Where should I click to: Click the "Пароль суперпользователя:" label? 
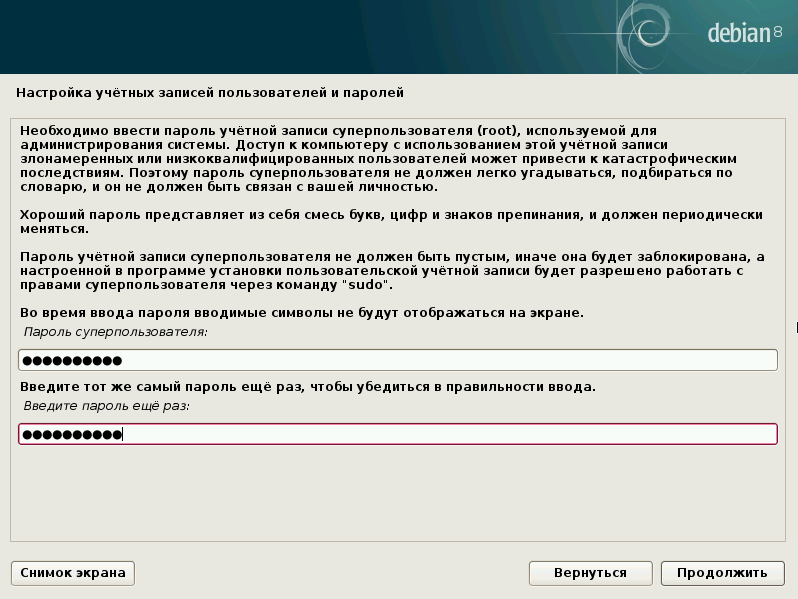pyautogui.click(x=115, y=331)
